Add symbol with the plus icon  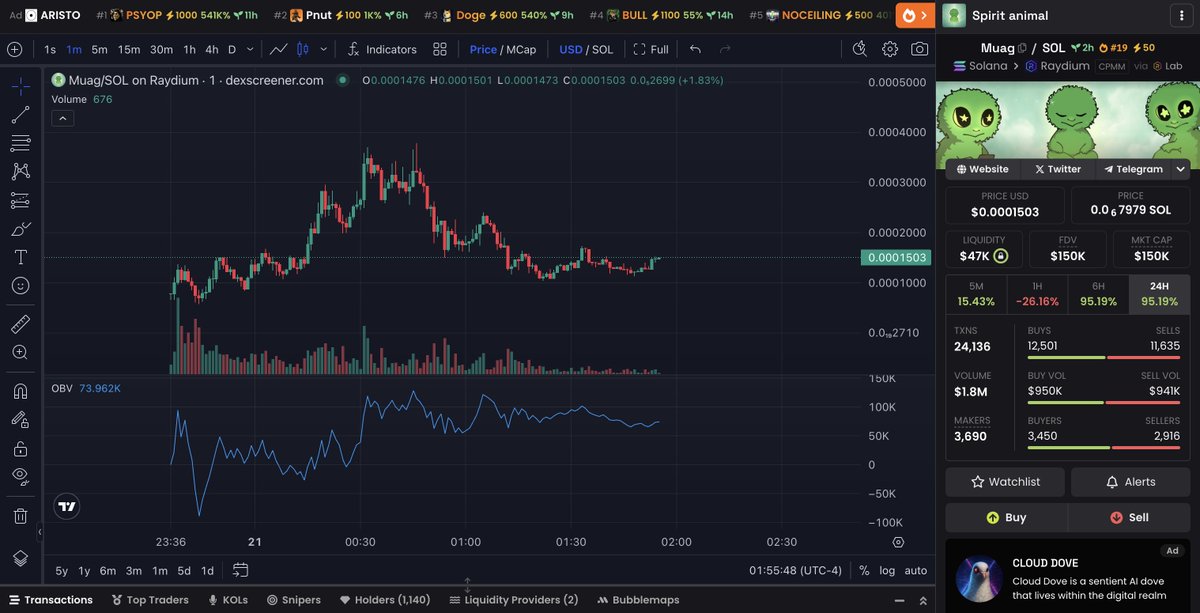pos(14,49)
